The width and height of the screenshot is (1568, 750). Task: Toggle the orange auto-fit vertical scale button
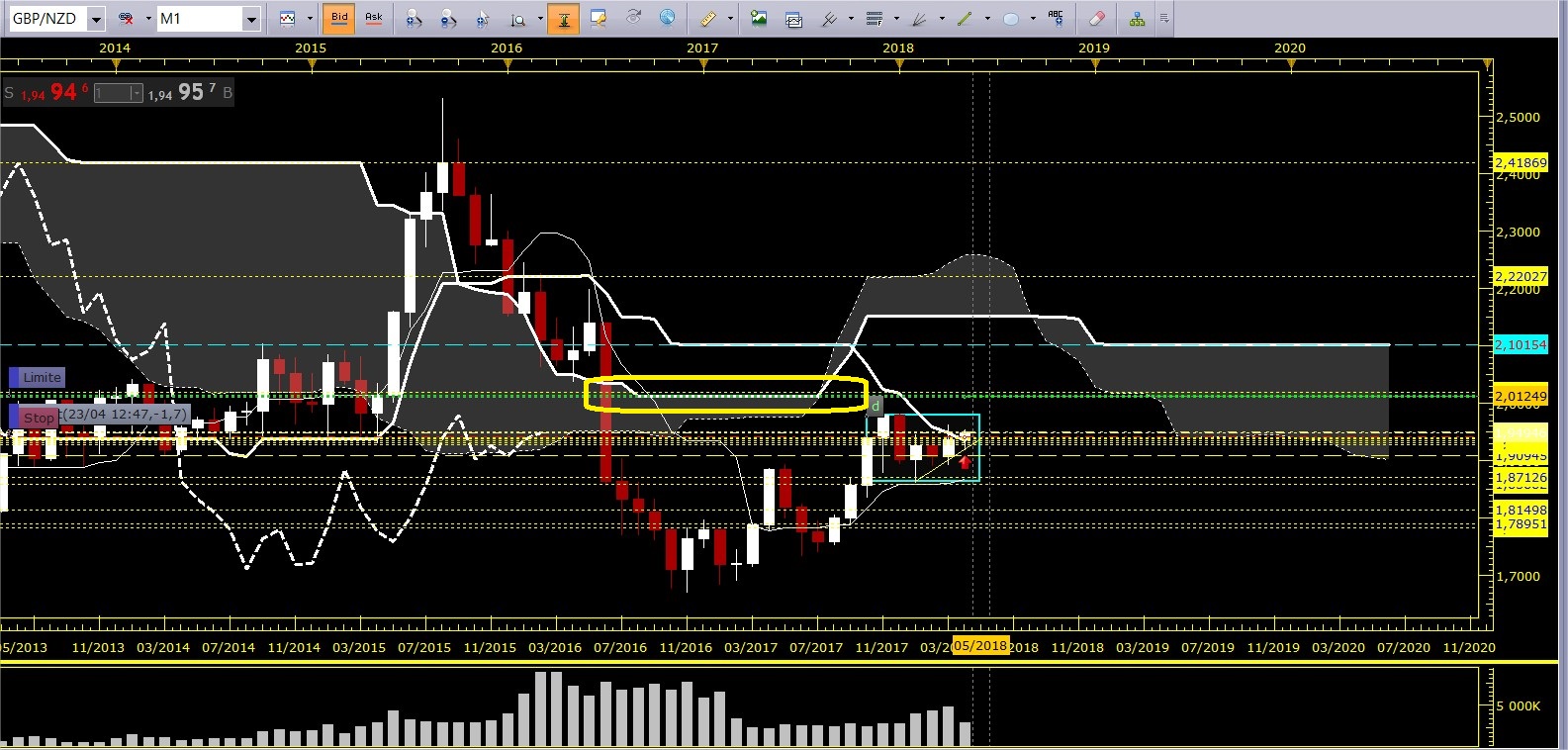point(564,19)
